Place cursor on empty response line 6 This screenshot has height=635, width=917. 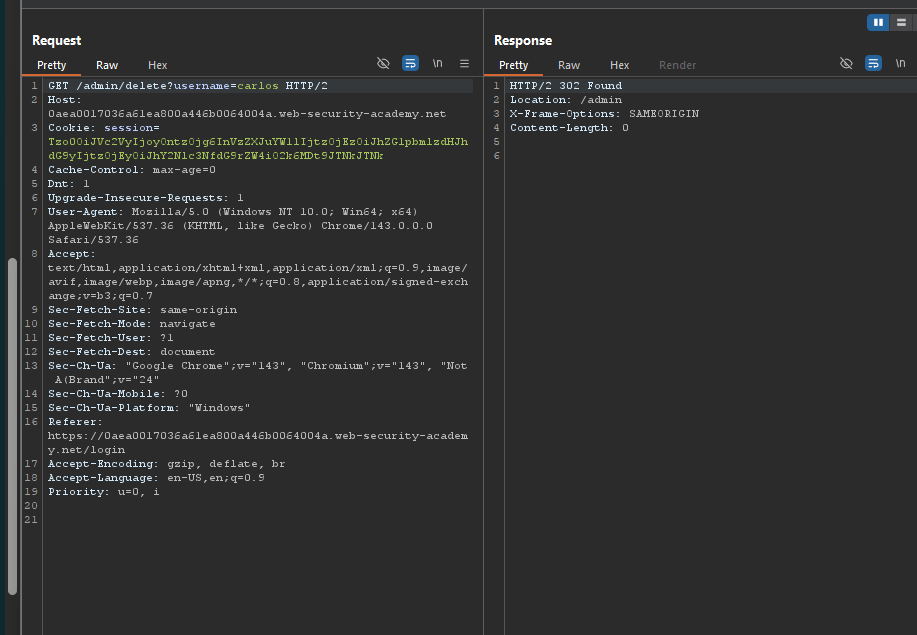[x=711, y=156]
